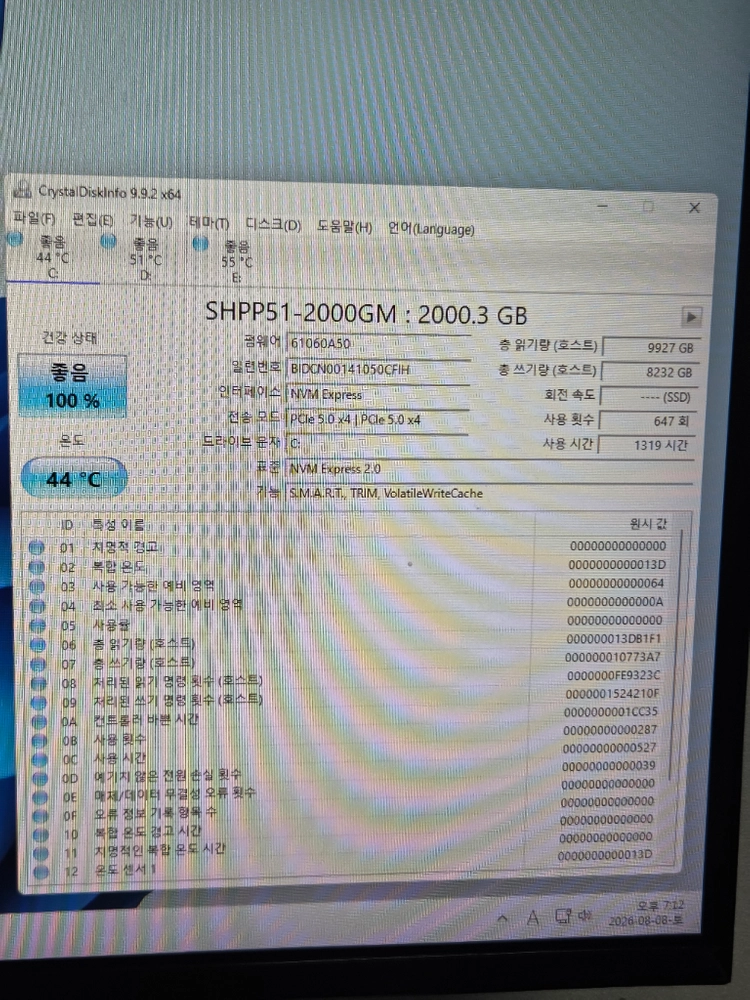Image resolution: width=750 pixels, height=1000 pixels.
Task: Click the power on hours value 1319 시간
Action: 645,445
